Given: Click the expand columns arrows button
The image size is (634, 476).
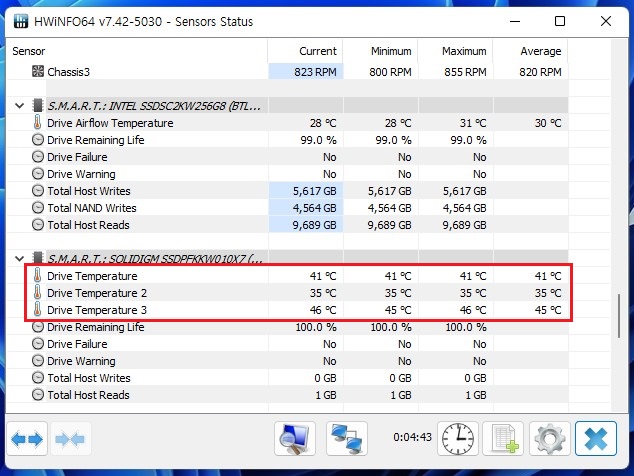Looking at the screenshot, I should (27, 439).
